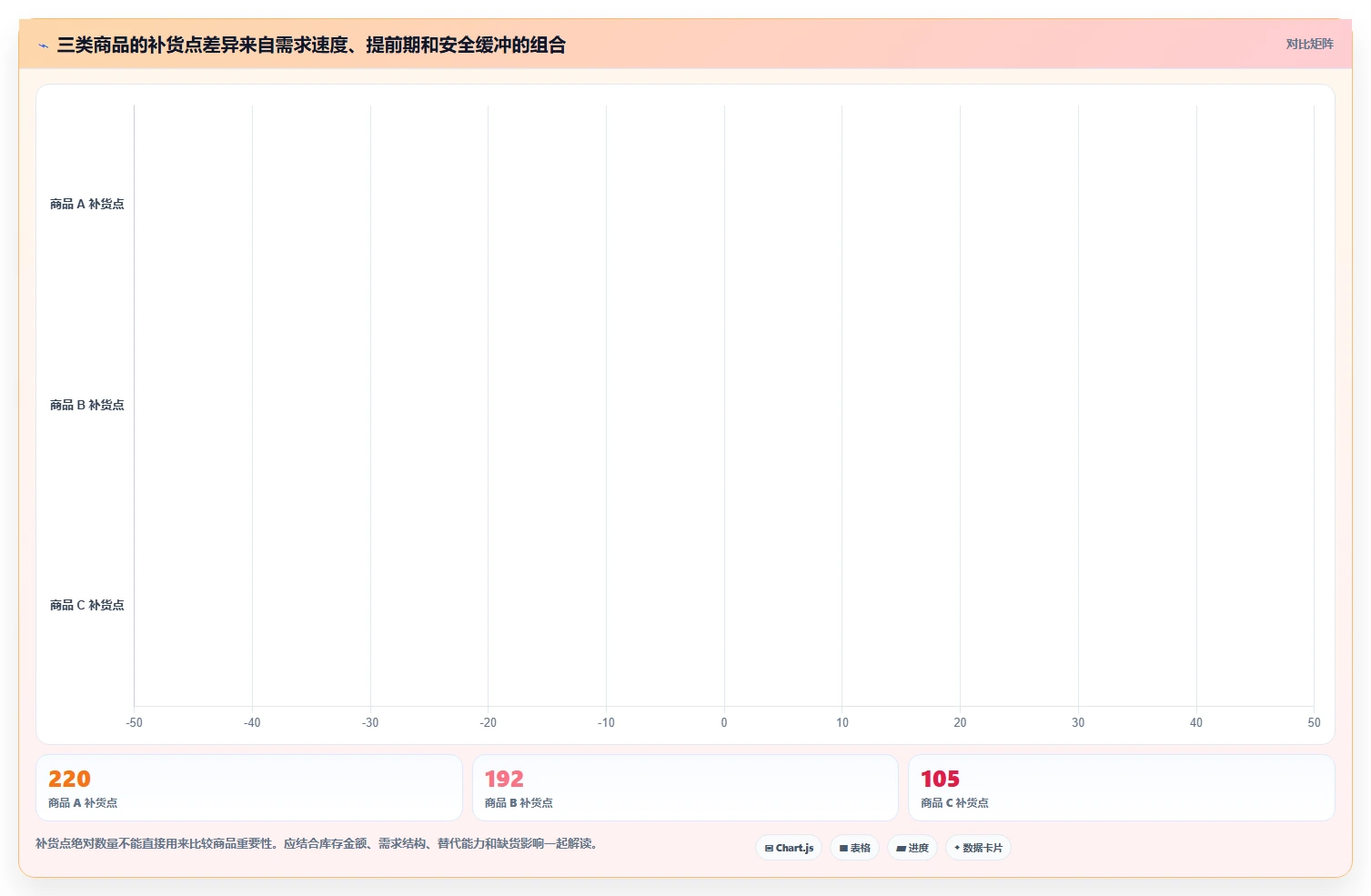Screen dimensions: 1371x896
Task: Click the x-axis tick labeled 50
Action: (1314, 722)
